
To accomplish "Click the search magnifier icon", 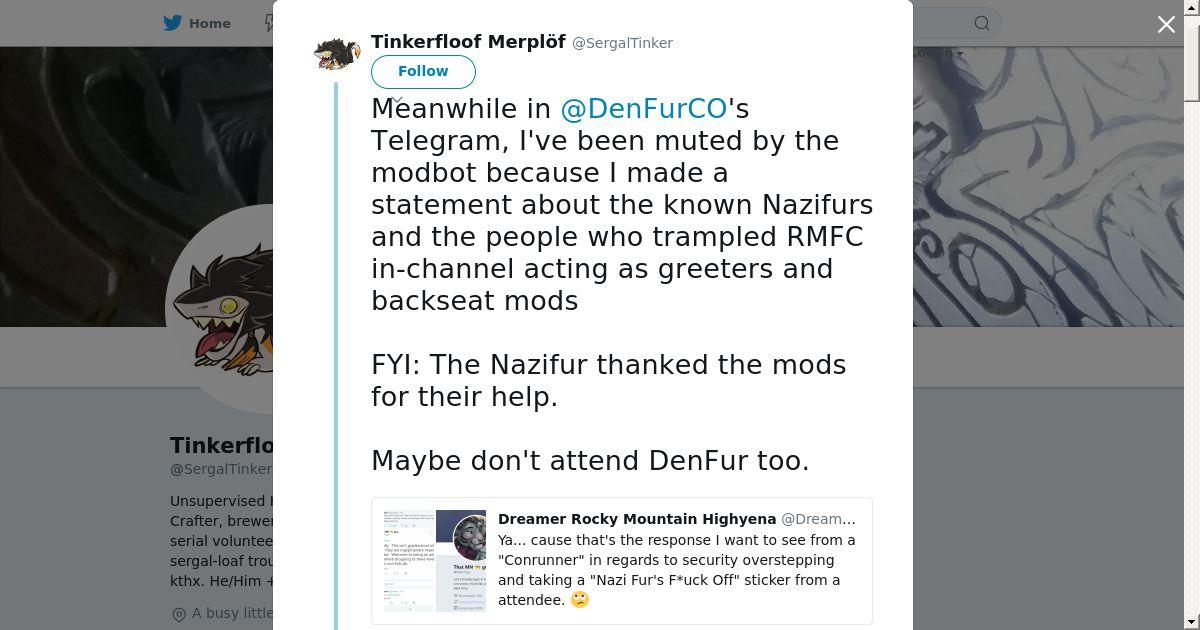I will pos(982,23).
